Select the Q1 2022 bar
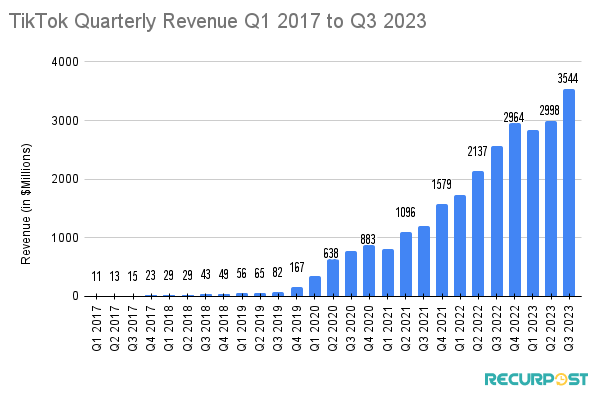600x407 pixels. [460, 246]
